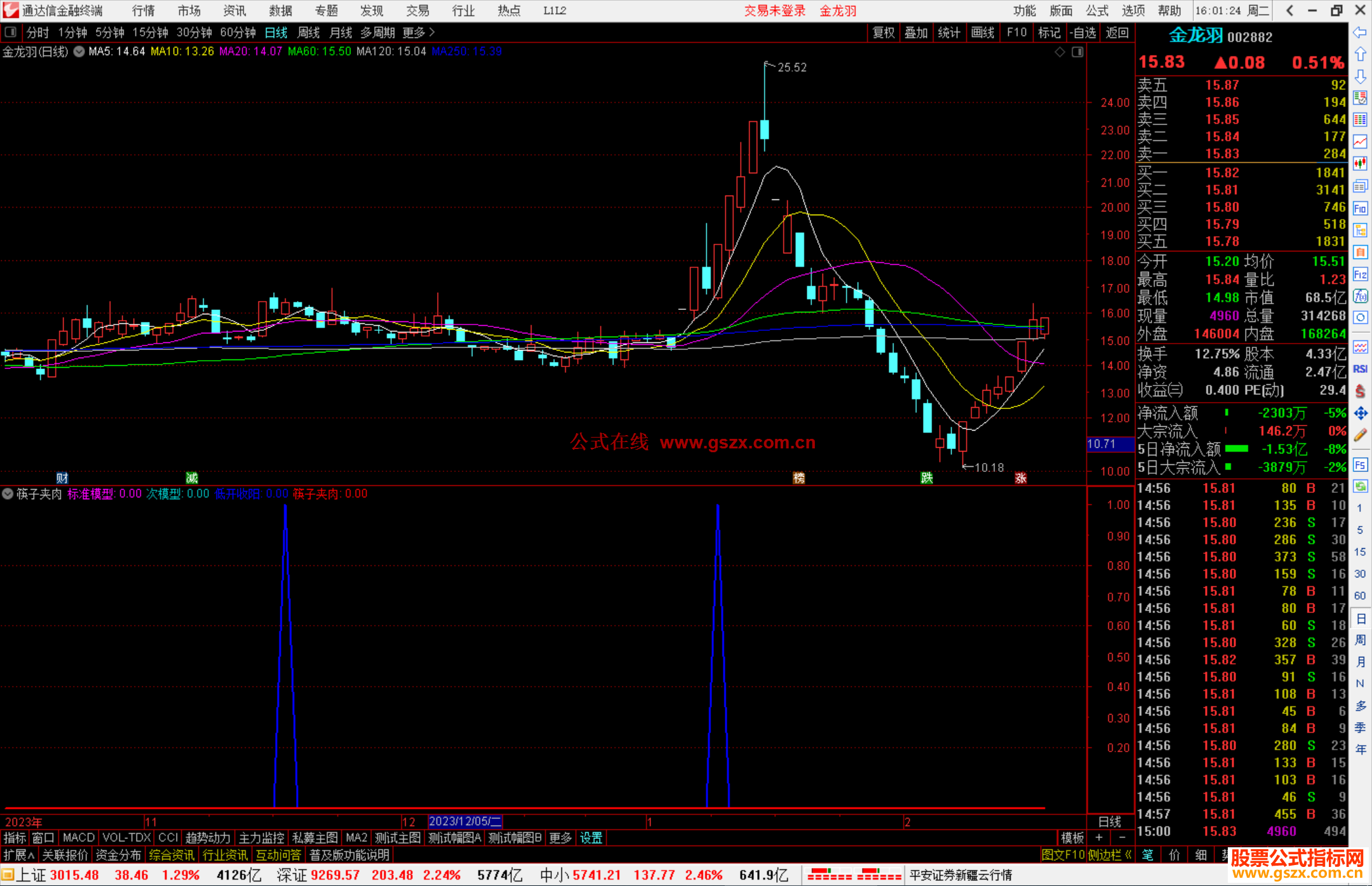Click the 设置 link in indicator bar
The width and height of the screenshot is (1372, 886).
(591, 838)
